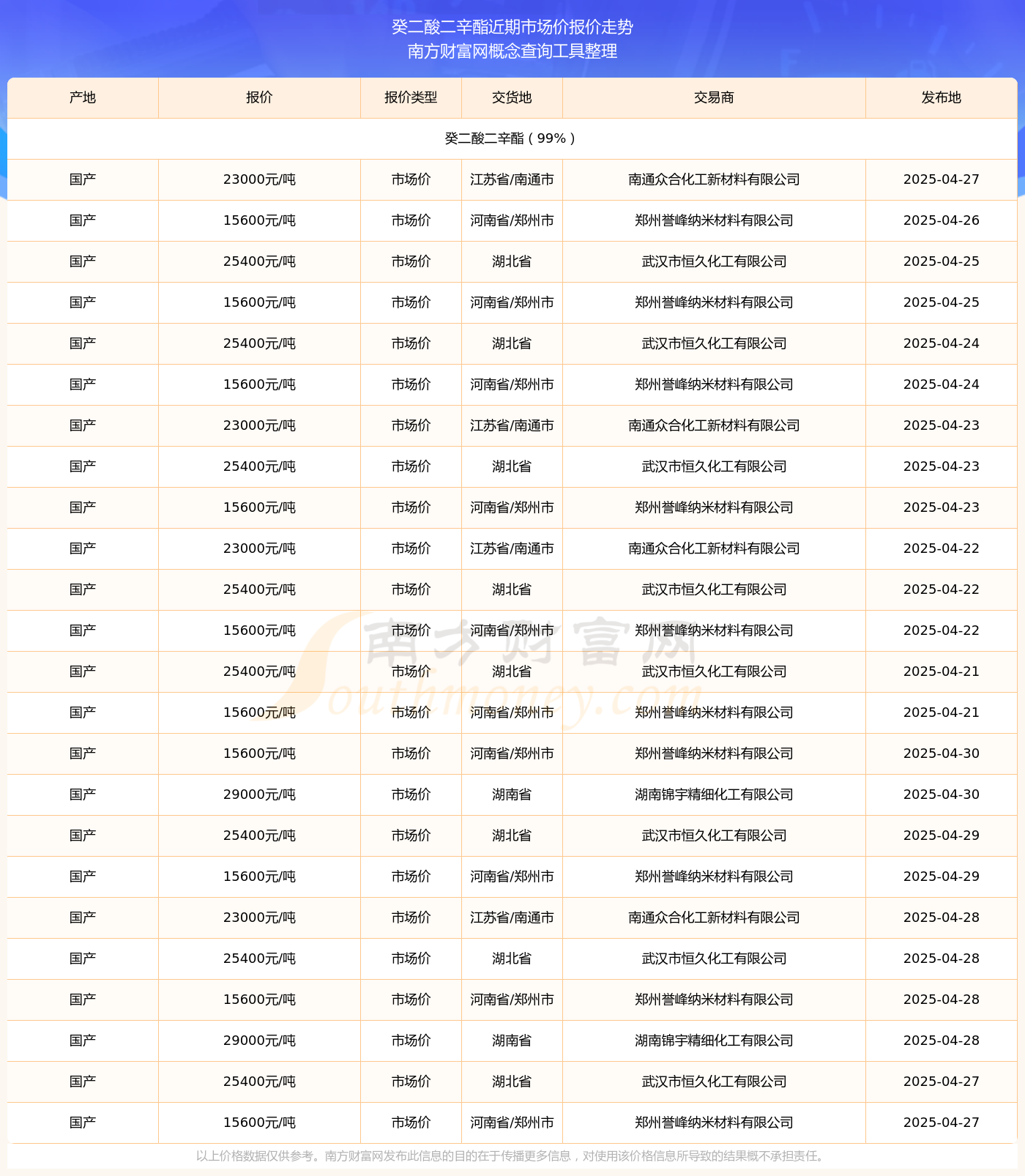Click 武汉市恒久化工有限公司 in the 2025-04-27 row
1025x1176 pixels.
pos(714,1082)
